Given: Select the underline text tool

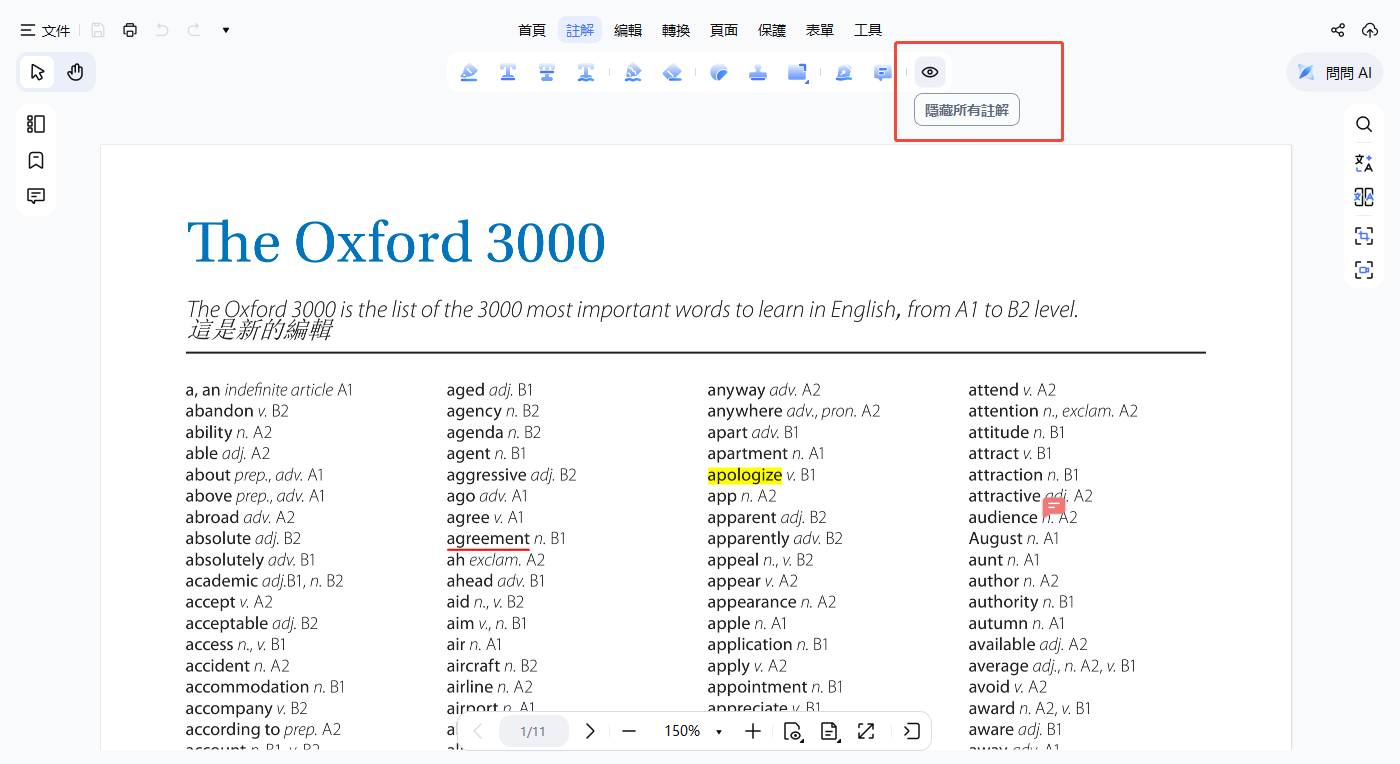Looking at the screenshot, I should pyautogui.click(x=508, y=72).
